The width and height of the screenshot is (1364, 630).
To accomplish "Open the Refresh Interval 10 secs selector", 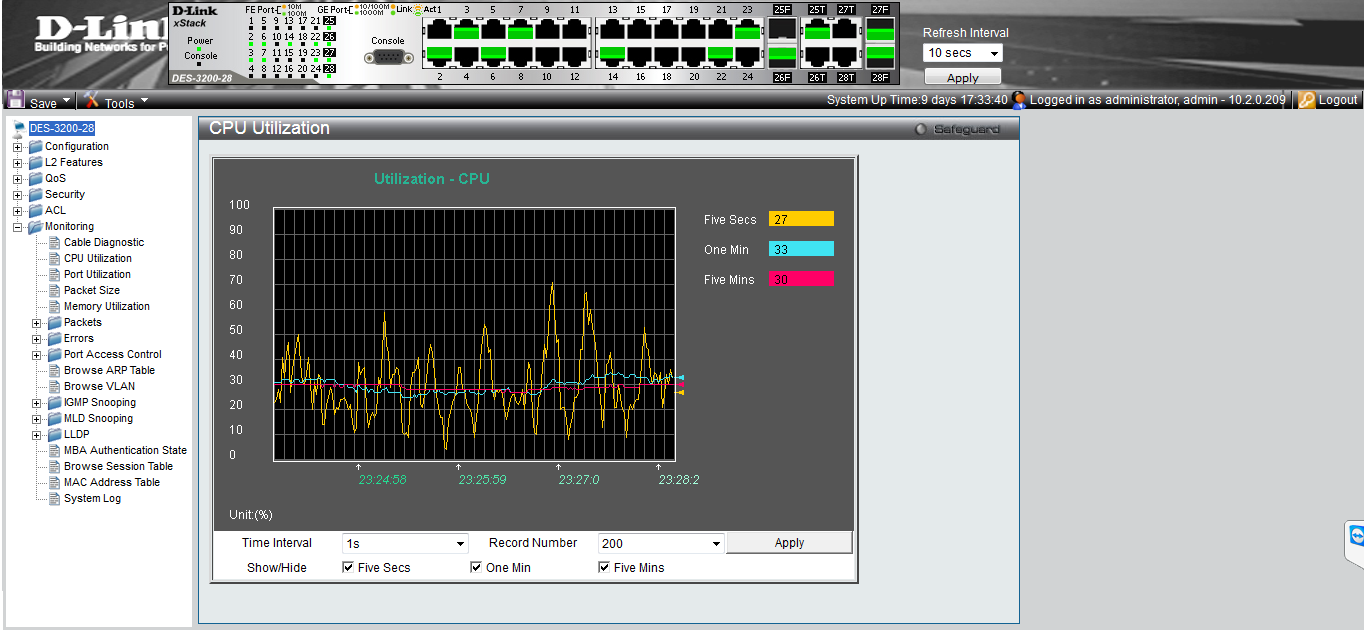I will 963,53.
